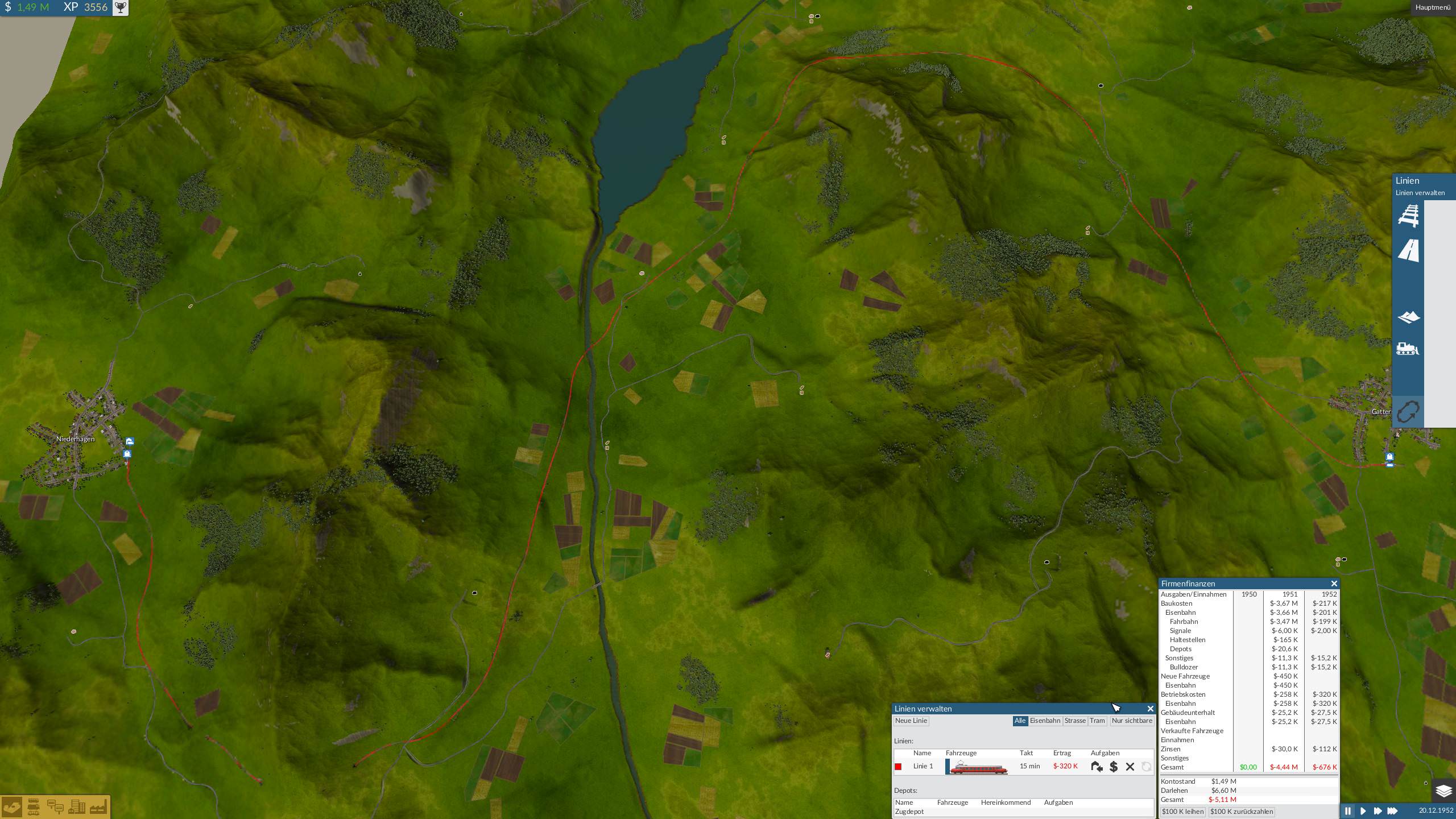This screenshot has width=1456, height=819.
Task: Select the bulldozer demolition tool
Action: point(1408,349)
